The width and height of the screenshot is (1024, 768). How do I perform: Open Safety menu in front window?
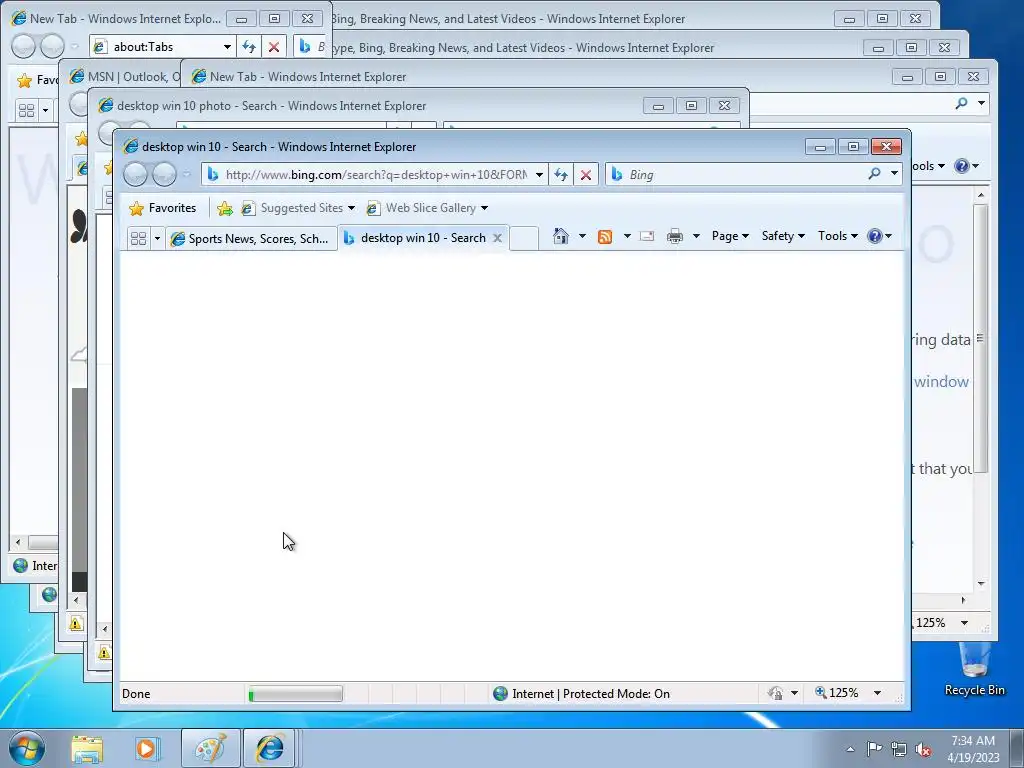(783, 236)
